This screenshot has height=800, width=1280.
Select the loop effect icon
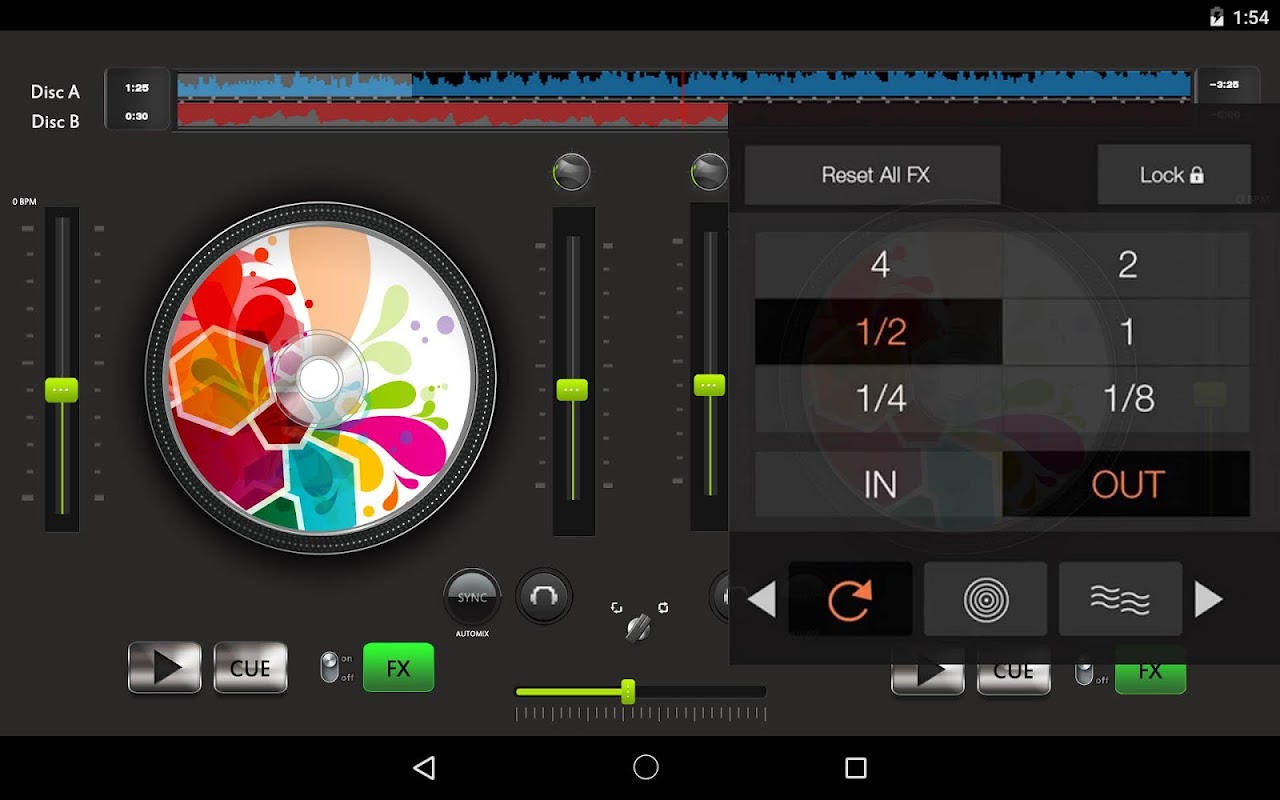[850, 599]
